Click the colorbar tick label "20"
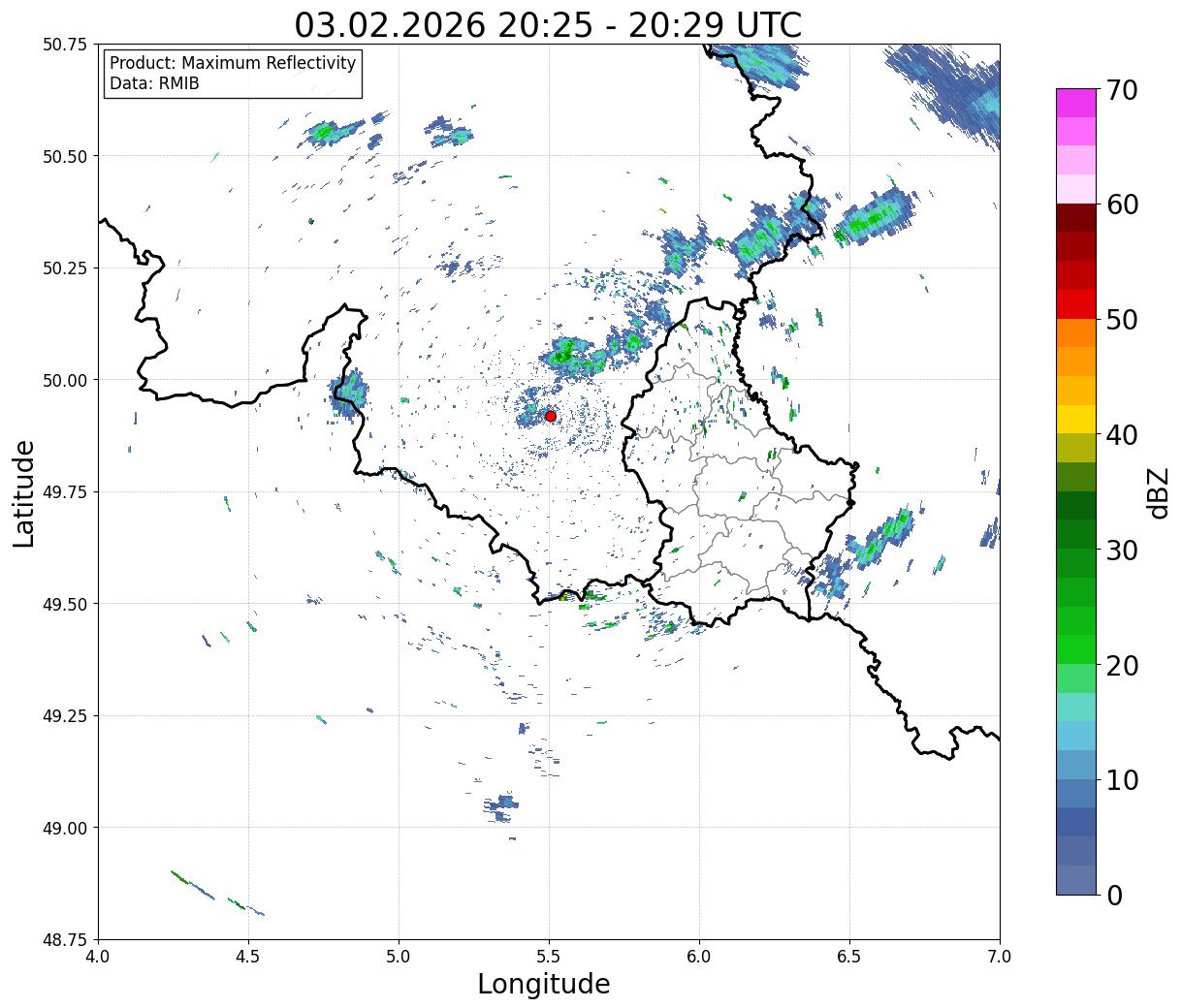Screen dimensions: 1182x1008 [x=1122, y=665]
